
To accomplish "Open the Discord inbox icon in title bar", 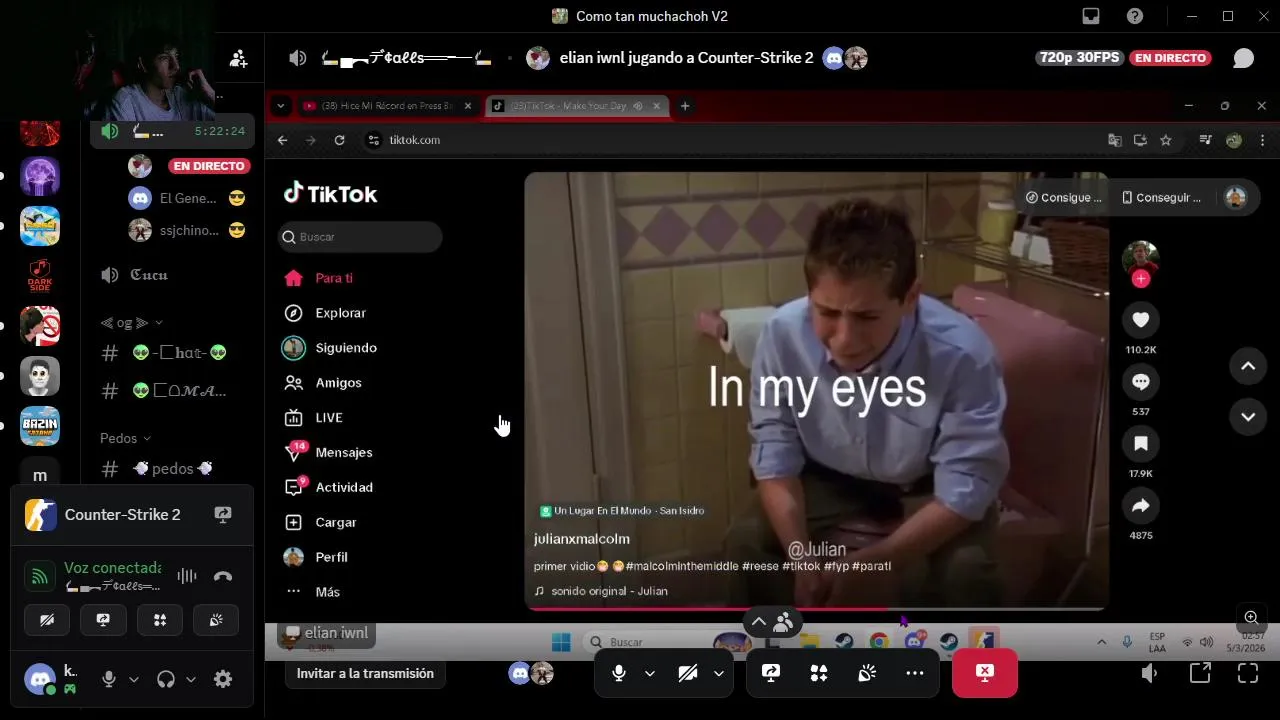I will pos(1091,16).
